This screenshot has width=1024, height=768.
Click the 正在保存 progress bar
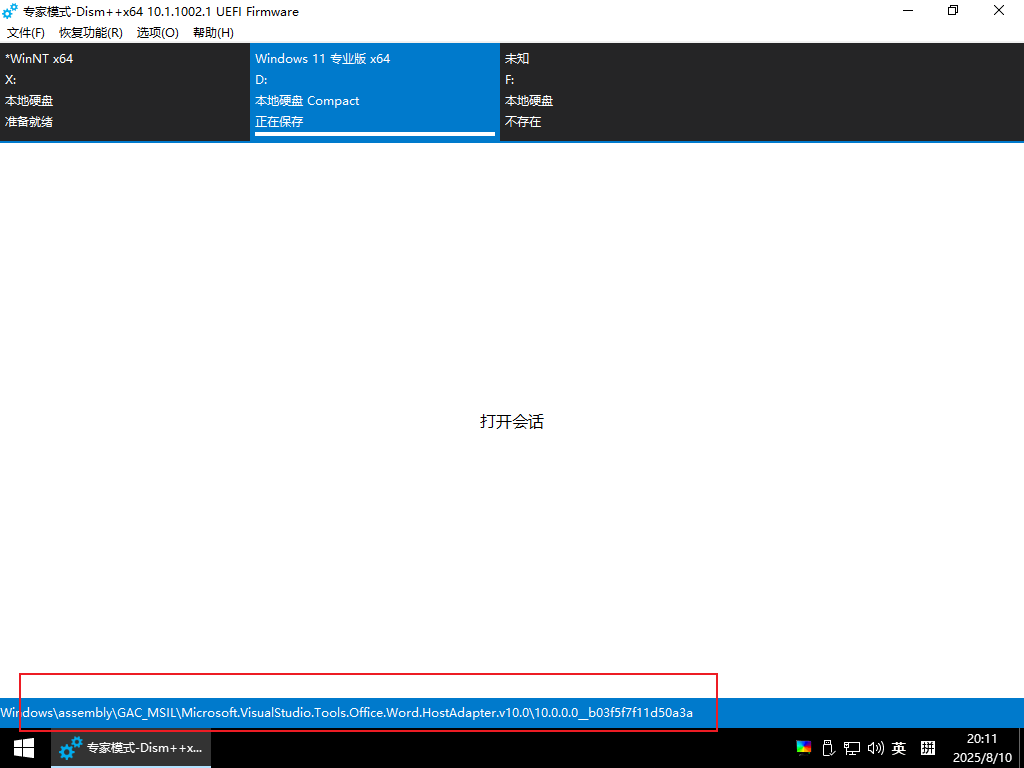pos(375,134)
